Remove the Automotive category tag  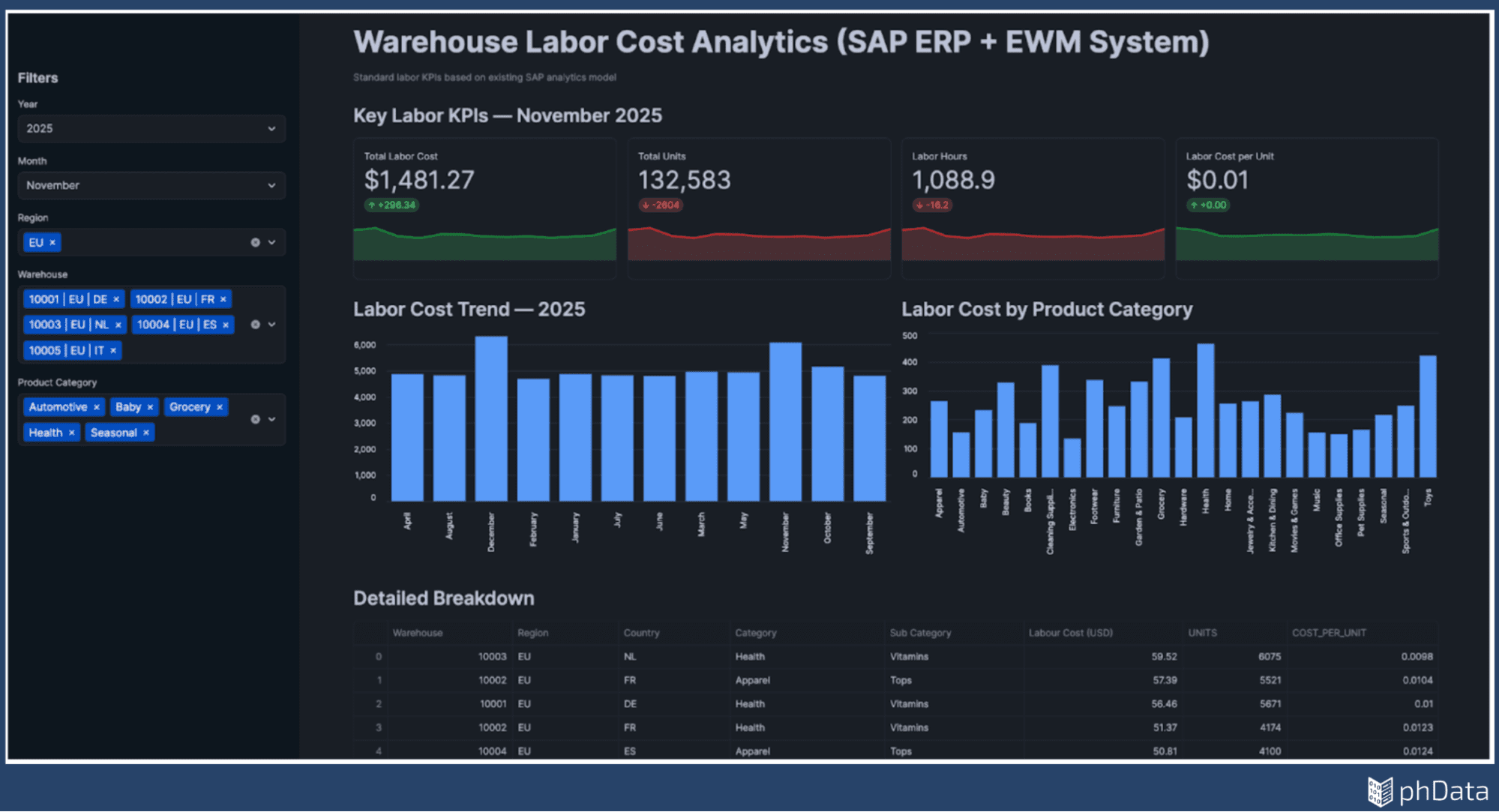96,407
